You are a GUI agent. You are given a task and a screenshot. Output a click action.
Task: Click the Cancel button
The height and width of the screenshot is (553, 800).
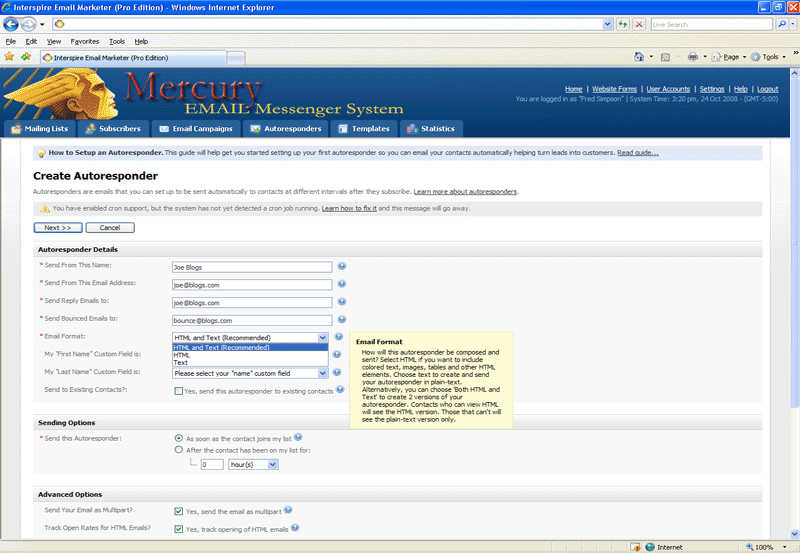pos(110,228)
